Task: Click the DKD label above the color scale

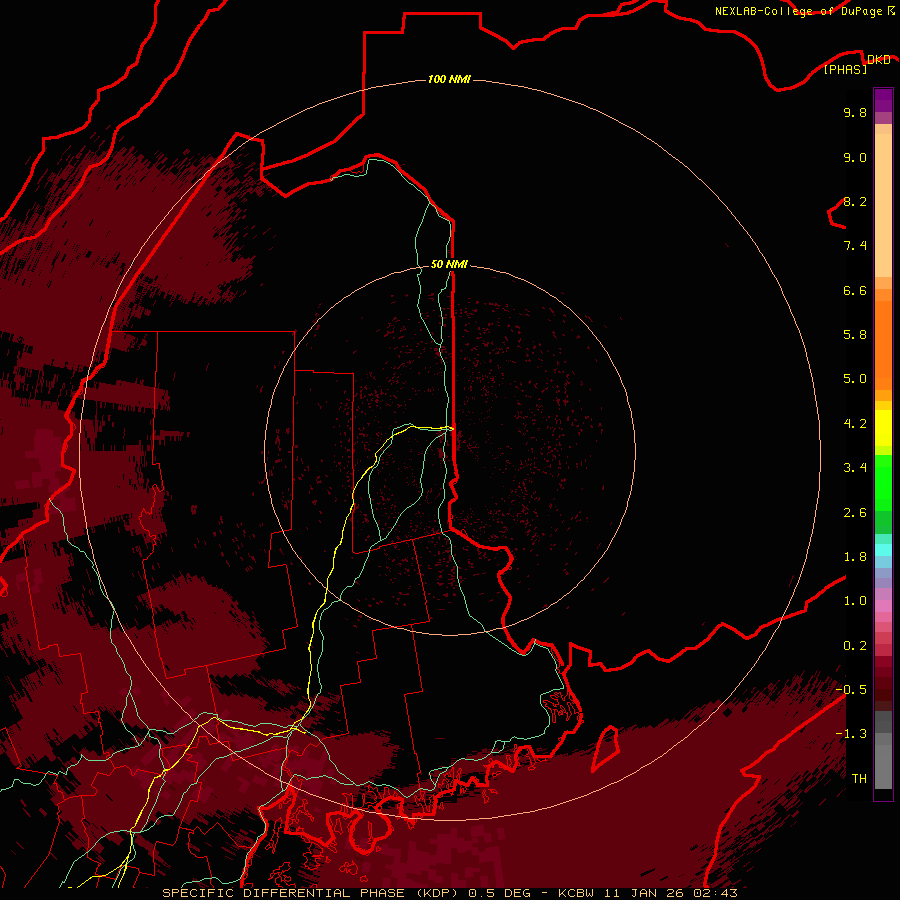Action: click(x=879, y=60)
